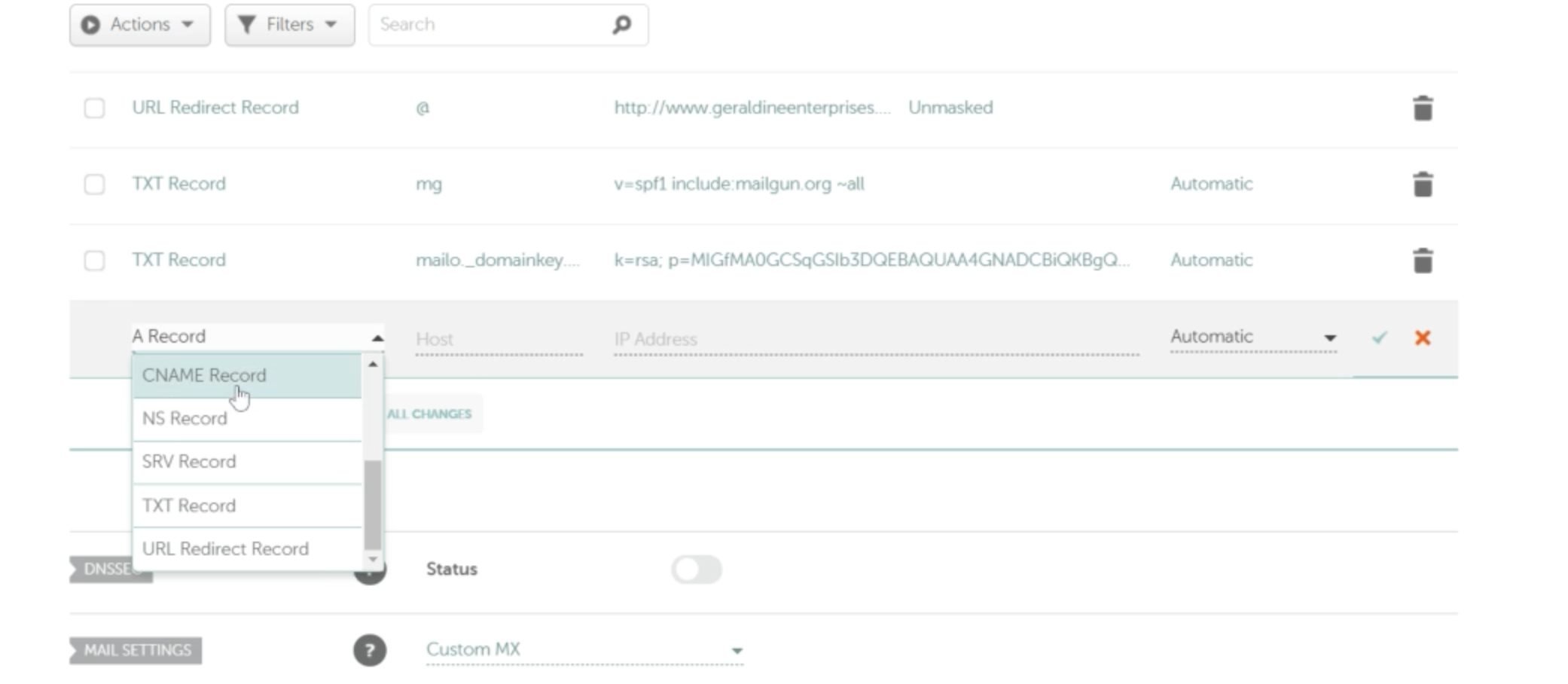Click inside the Host input field
This screenshot has width=1568, height=684.
pyautogui.click(x=497, y=339)
